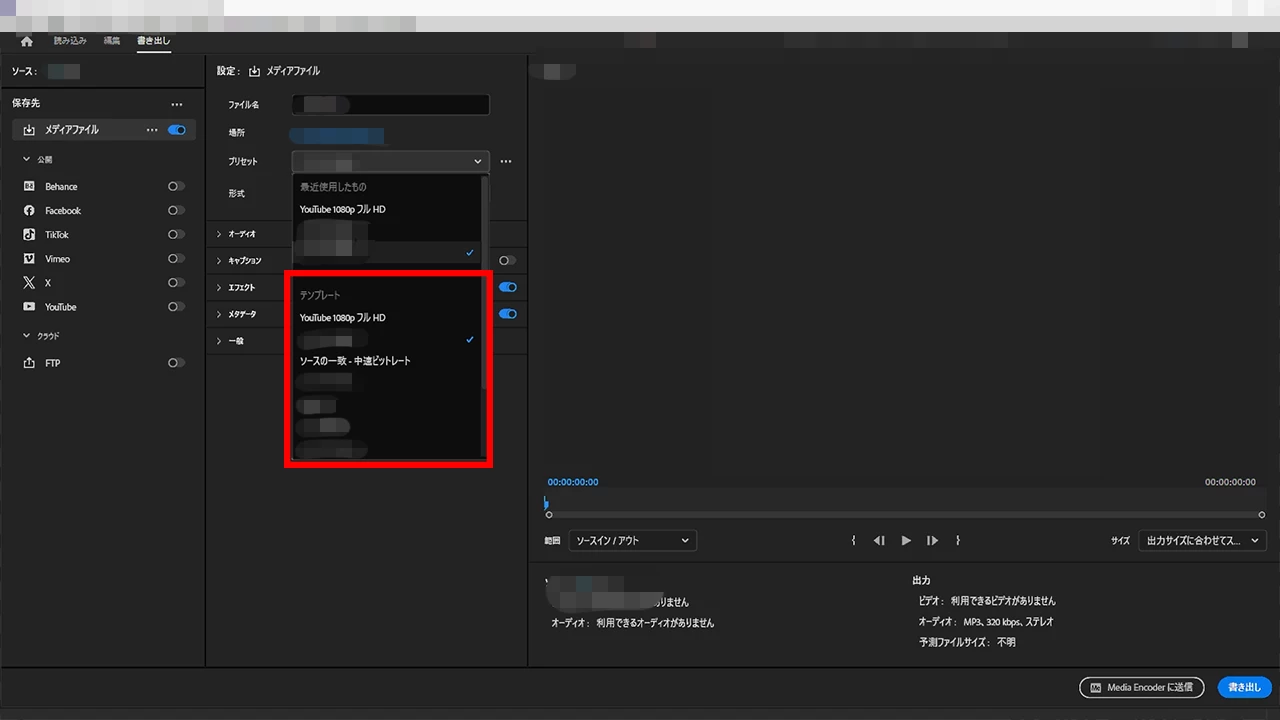This screenshot has width=1280, height=720.
Task: Go to the Home screen icon
Action: (27, 41)
